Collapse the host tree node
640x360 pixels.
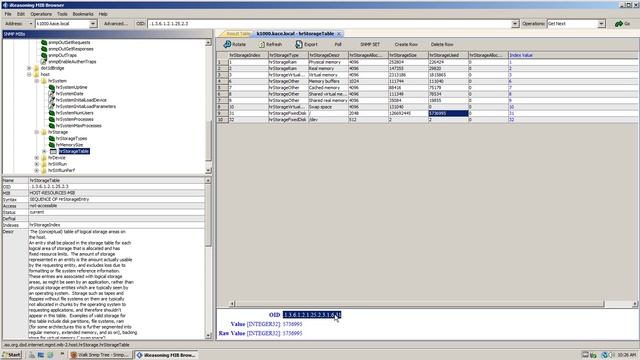pos(29,75)
